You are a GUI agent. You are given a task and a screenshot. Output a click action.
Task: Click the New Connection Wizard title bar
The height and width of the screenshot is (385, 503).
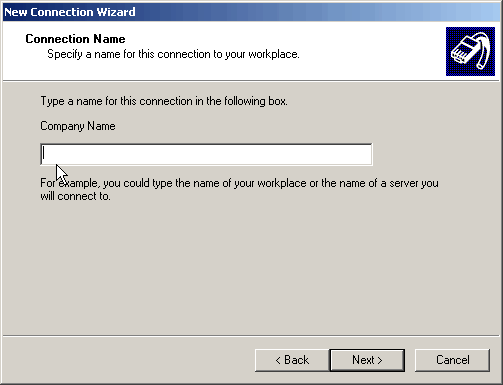(251, 12)
